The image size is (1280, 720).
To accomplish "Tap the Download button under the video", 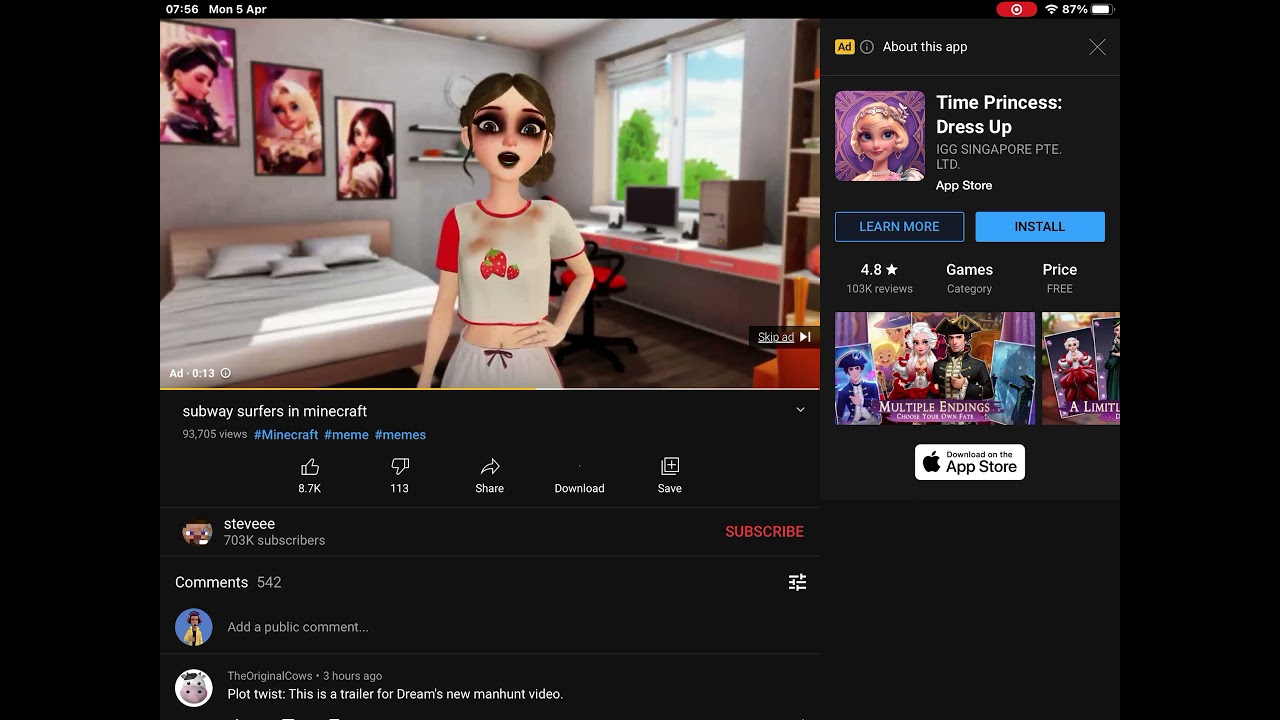I will [x=580, y=476].
